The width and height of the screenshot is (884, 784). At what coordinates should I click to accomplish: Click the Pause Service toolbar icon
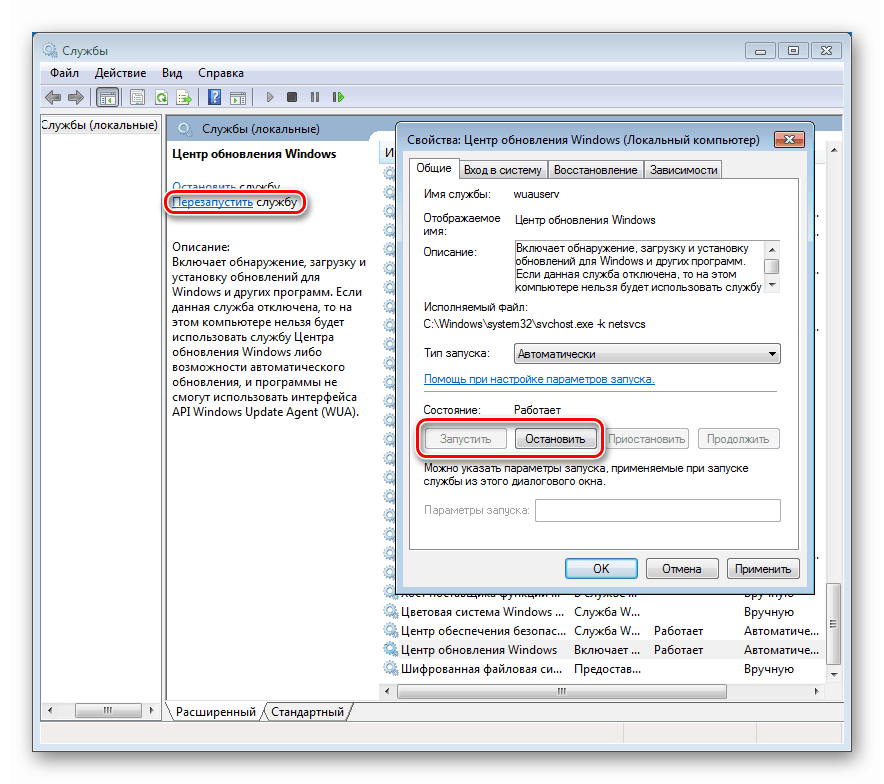(315, 96)
